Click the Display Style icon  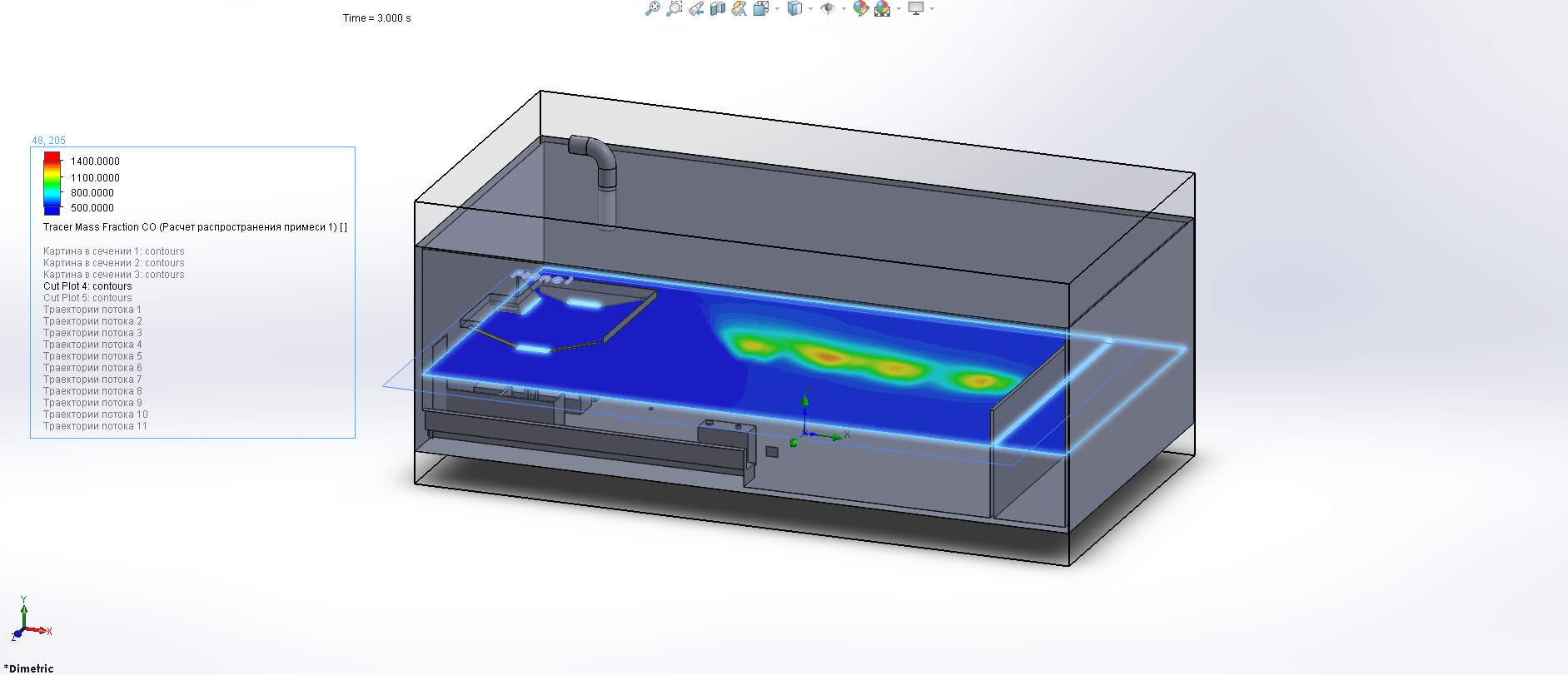tap(794, 8)
